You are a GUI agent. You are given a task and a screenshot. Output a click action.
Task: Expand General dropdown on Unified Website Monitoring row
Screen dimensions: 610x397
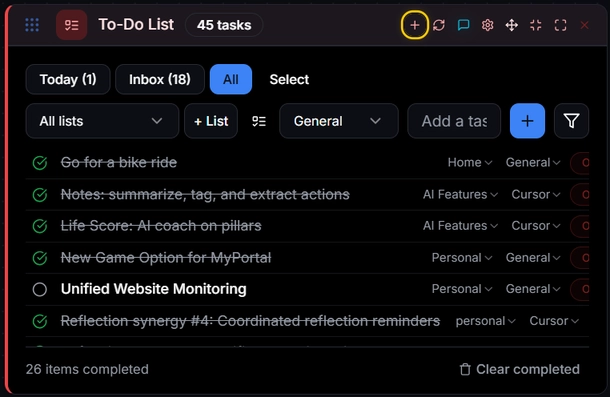click(533, 289)
